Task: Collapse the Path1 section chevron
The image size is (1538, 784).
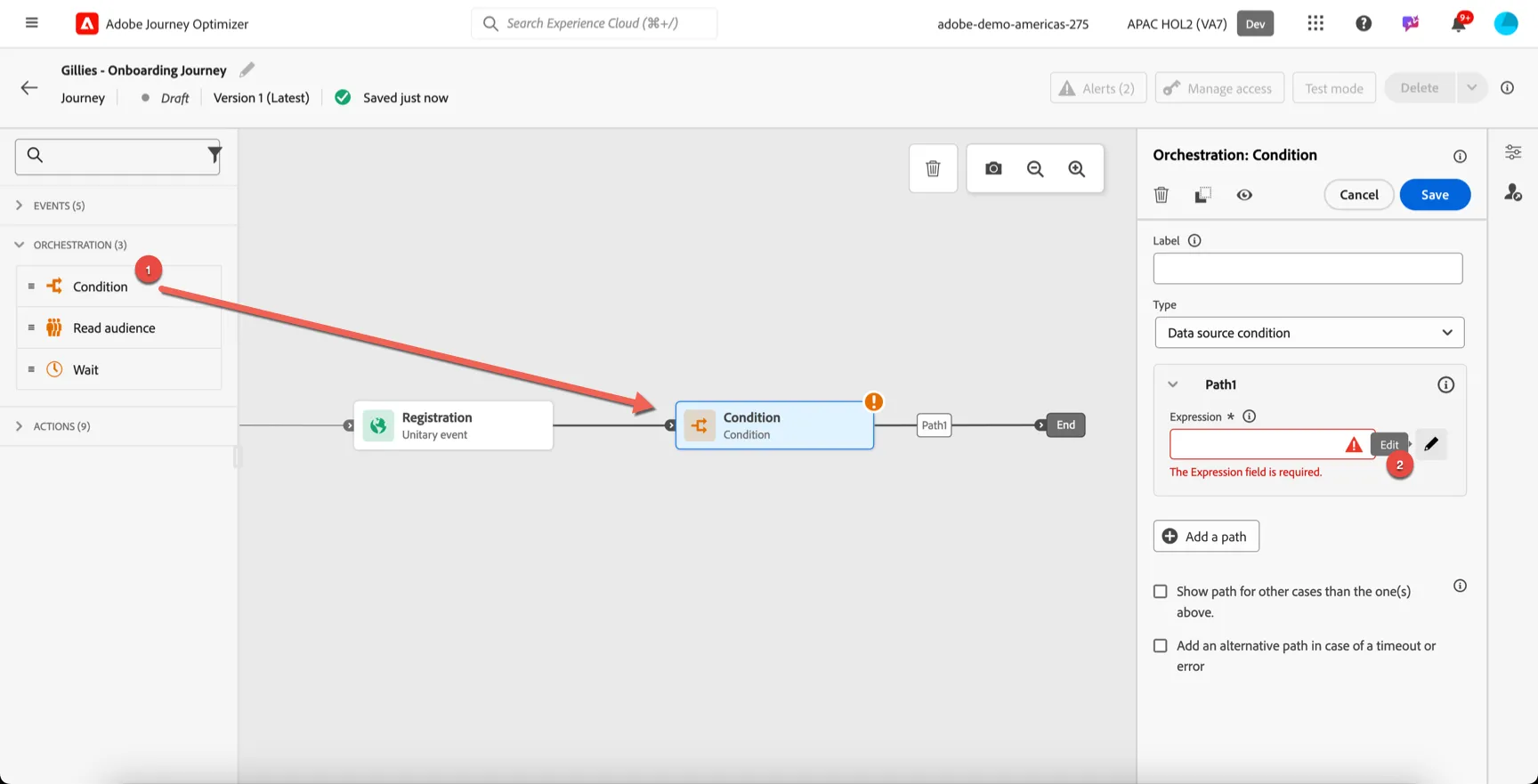Action: [1173, 384]
